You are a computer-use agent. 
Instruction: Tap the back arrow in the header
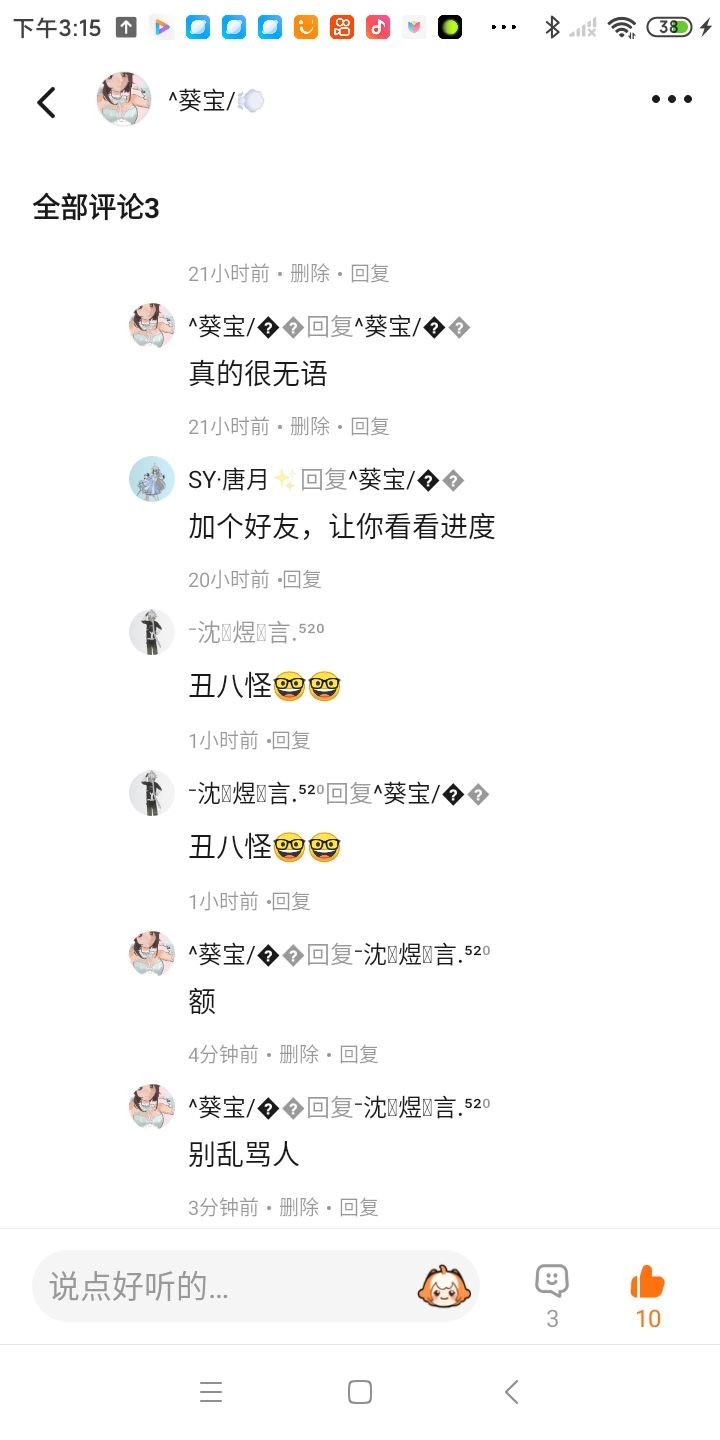coord(46,101)
